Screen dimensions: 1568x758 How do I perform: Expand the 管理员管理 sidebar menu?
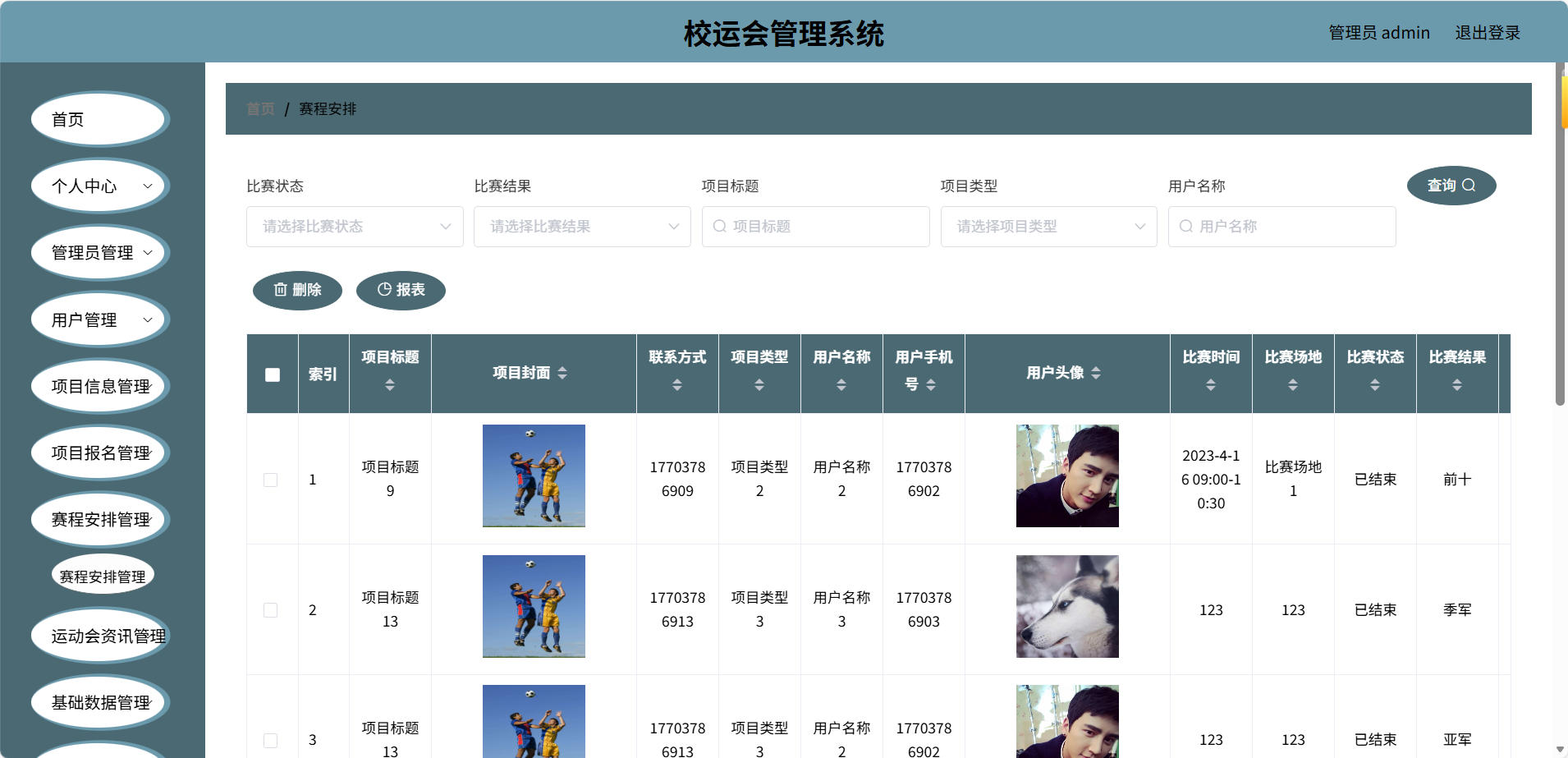pyautogui.click(x=100, y=253)
